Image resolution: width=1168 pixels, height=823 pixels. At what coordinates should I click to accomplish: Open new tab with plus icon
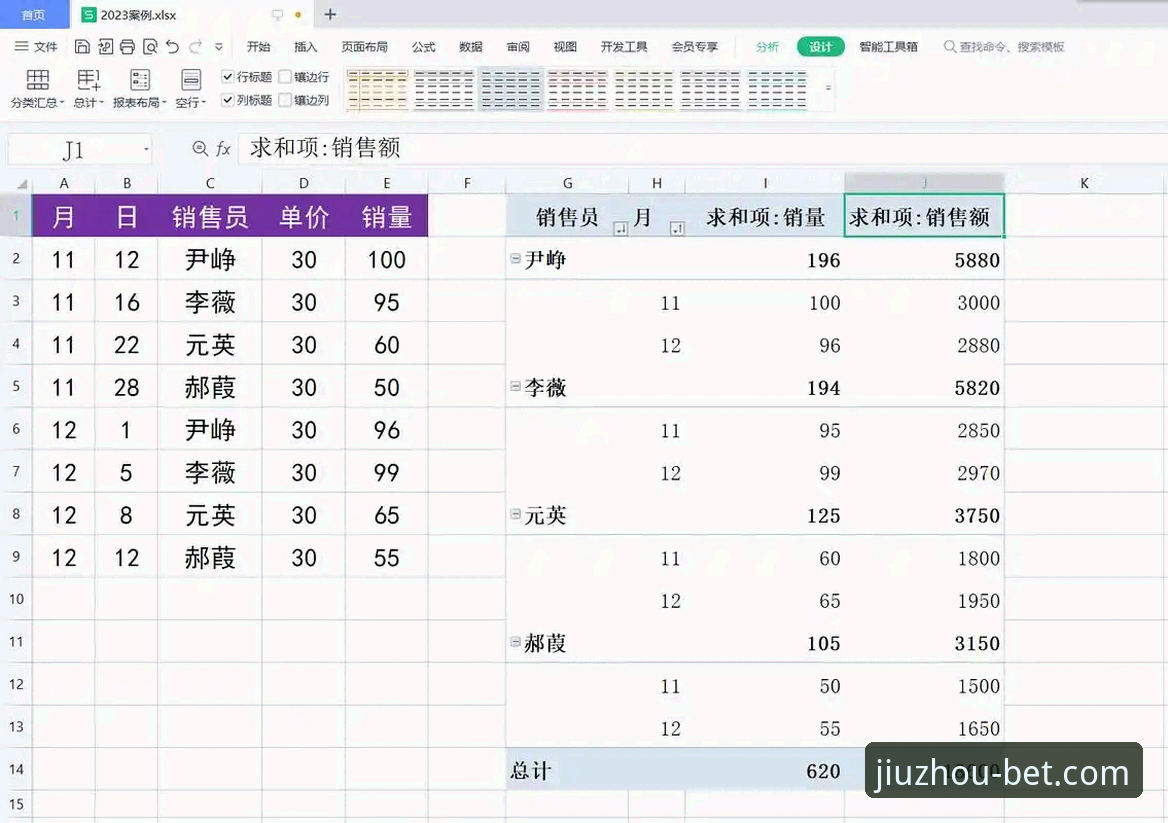(x=330, y=14)
